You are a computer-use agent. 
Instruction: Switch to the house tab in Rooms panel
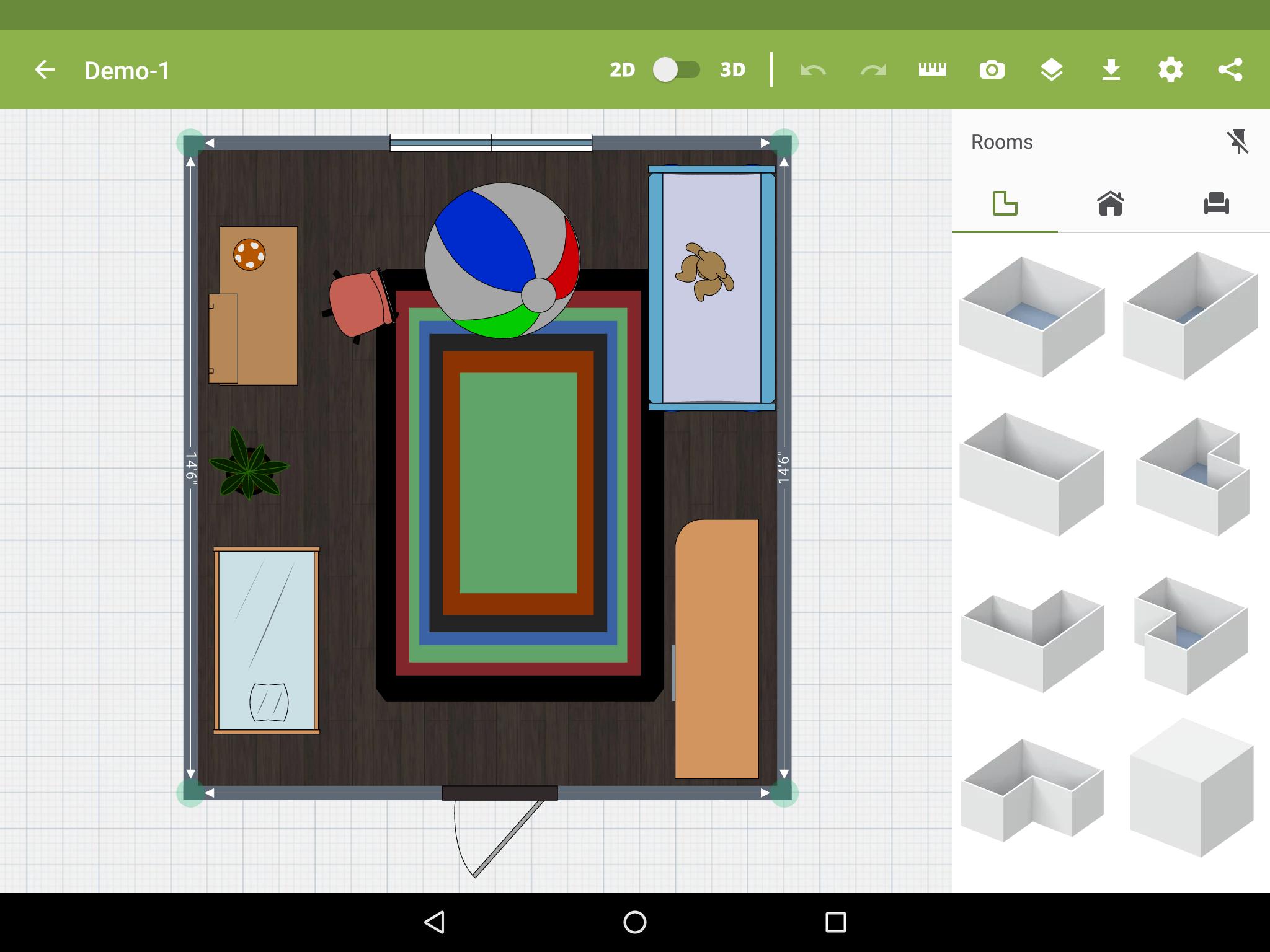(x=1109, y=205)
